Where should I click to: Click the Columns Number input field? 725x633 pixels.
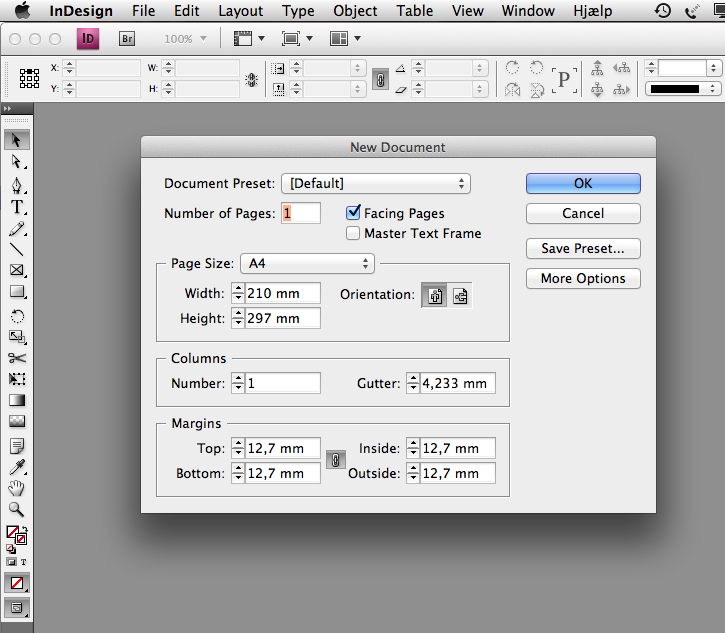(283, 383)
